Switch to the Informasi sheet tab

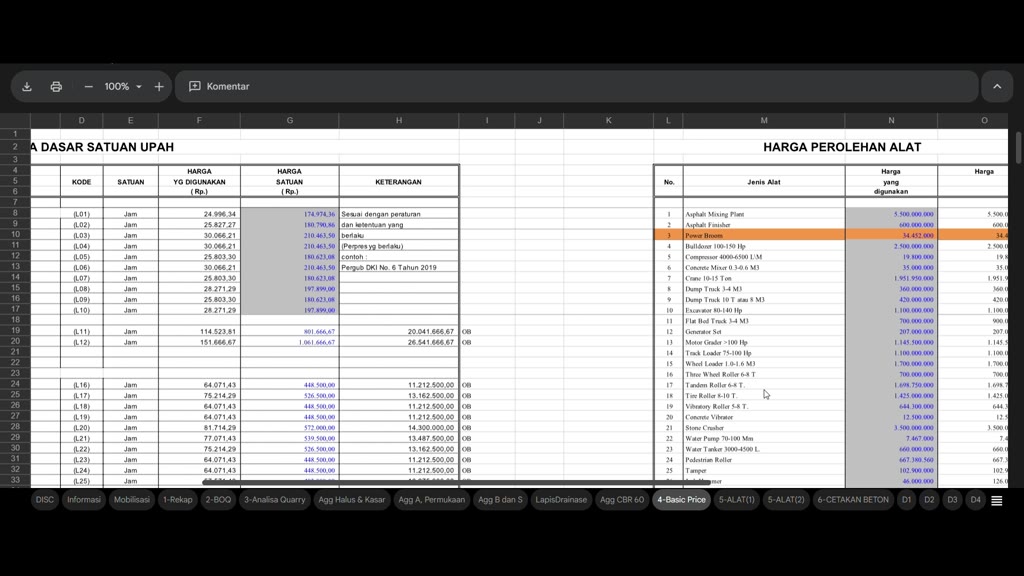[x=84, y=500]
